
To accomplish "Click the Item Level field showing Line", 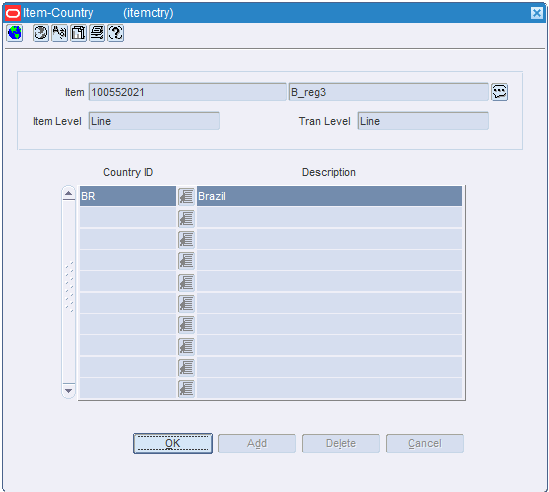I will click(154, 121).
